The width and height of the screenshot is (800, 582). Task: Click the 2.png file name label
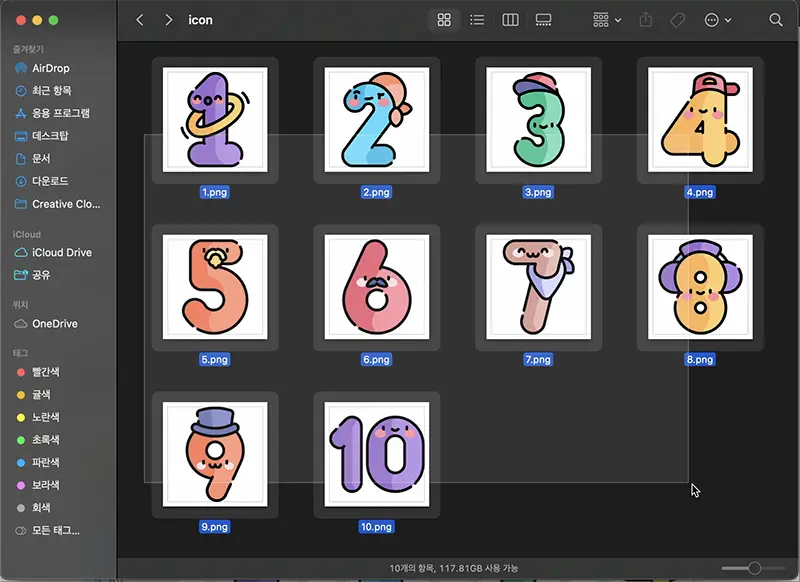coord(377,192)
